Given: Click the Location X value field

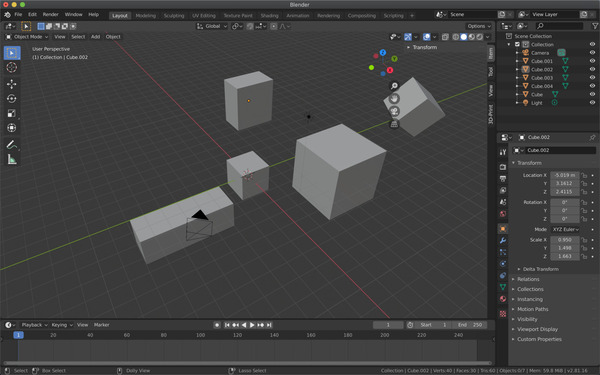Looking at the screenshot, I should 565,175.
